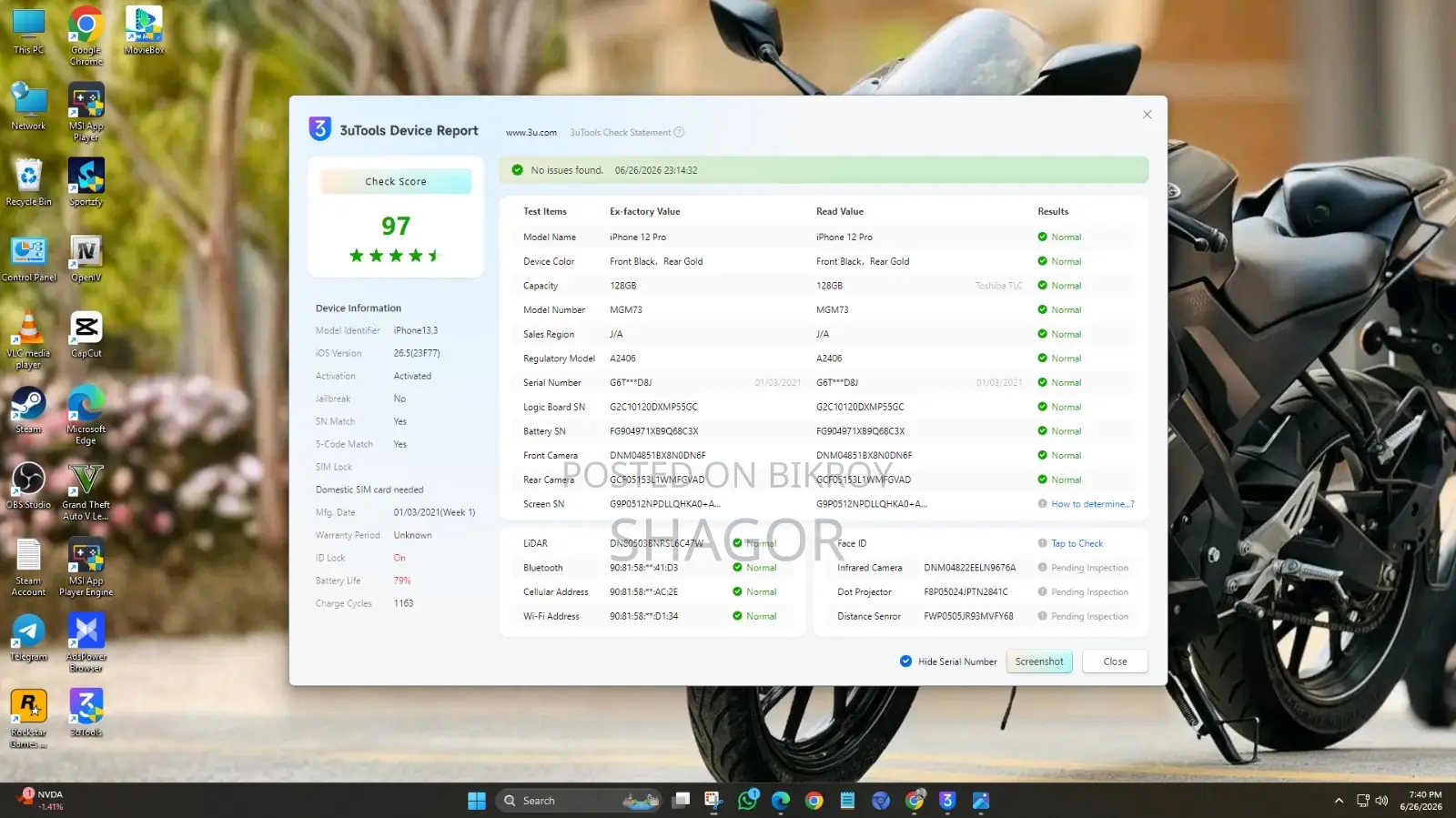Open Grand Theft Auto V desktop shortcut
This screenshot has width=1456, height=818.
tap(86, 492)
